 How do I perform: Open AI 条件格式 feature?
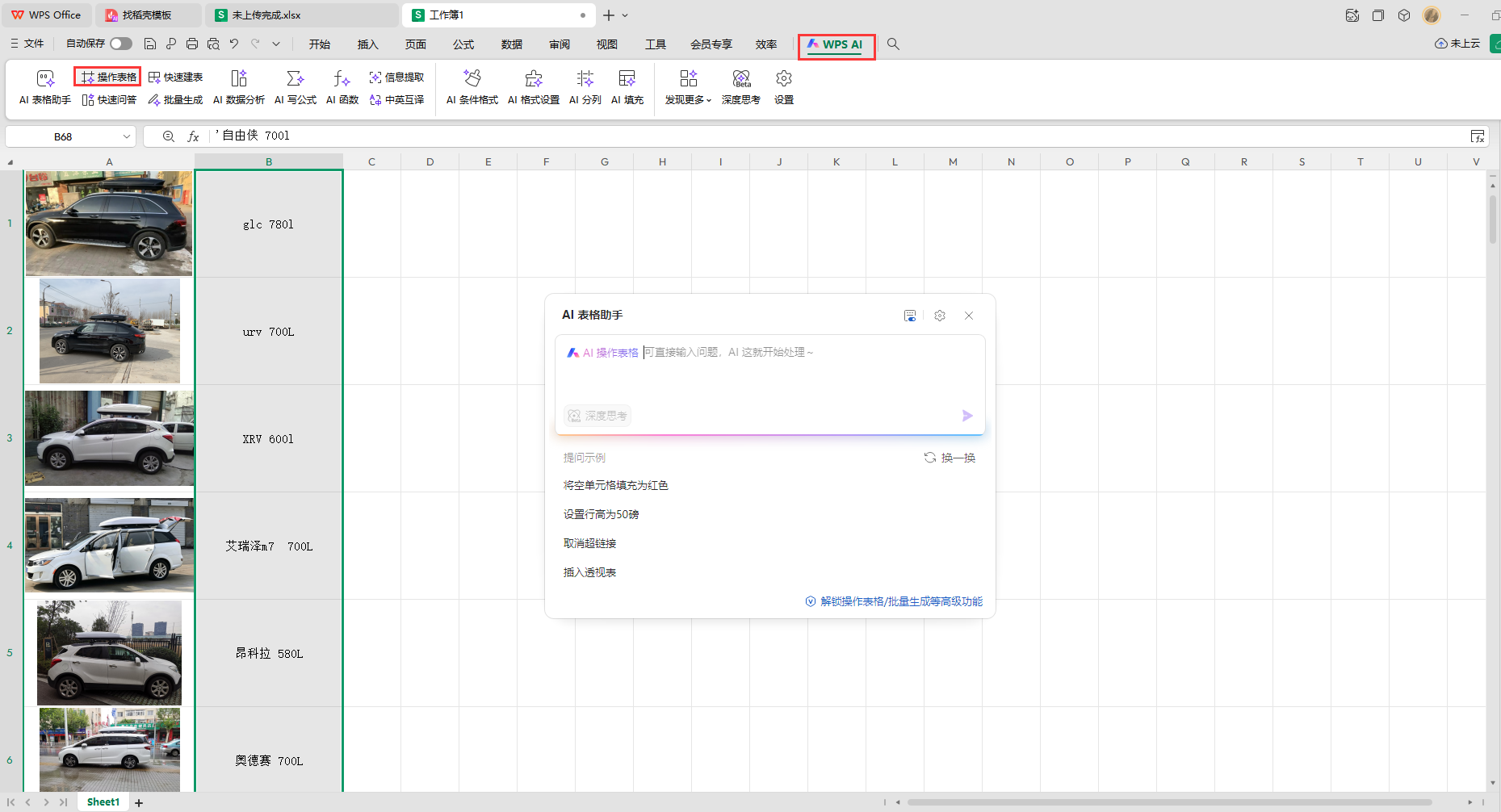pos(472,87)
